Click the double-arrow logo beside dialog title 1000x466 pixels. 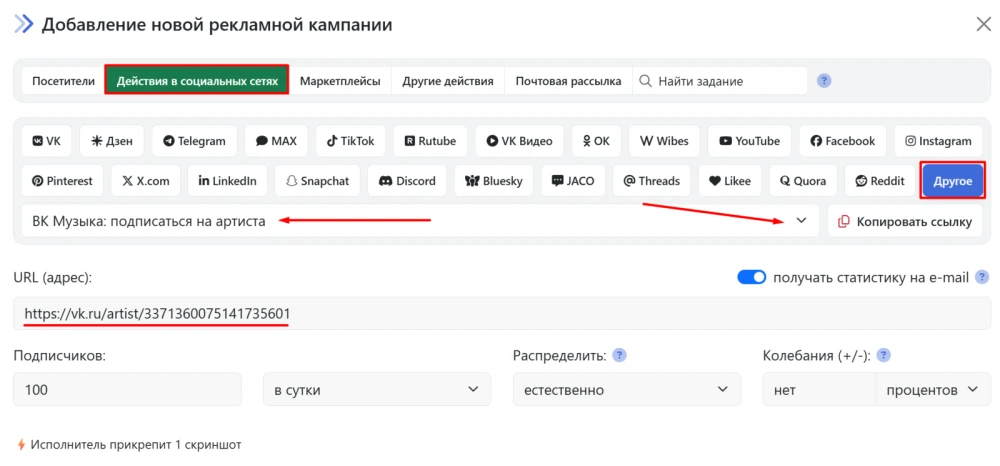tap(24, 25)
